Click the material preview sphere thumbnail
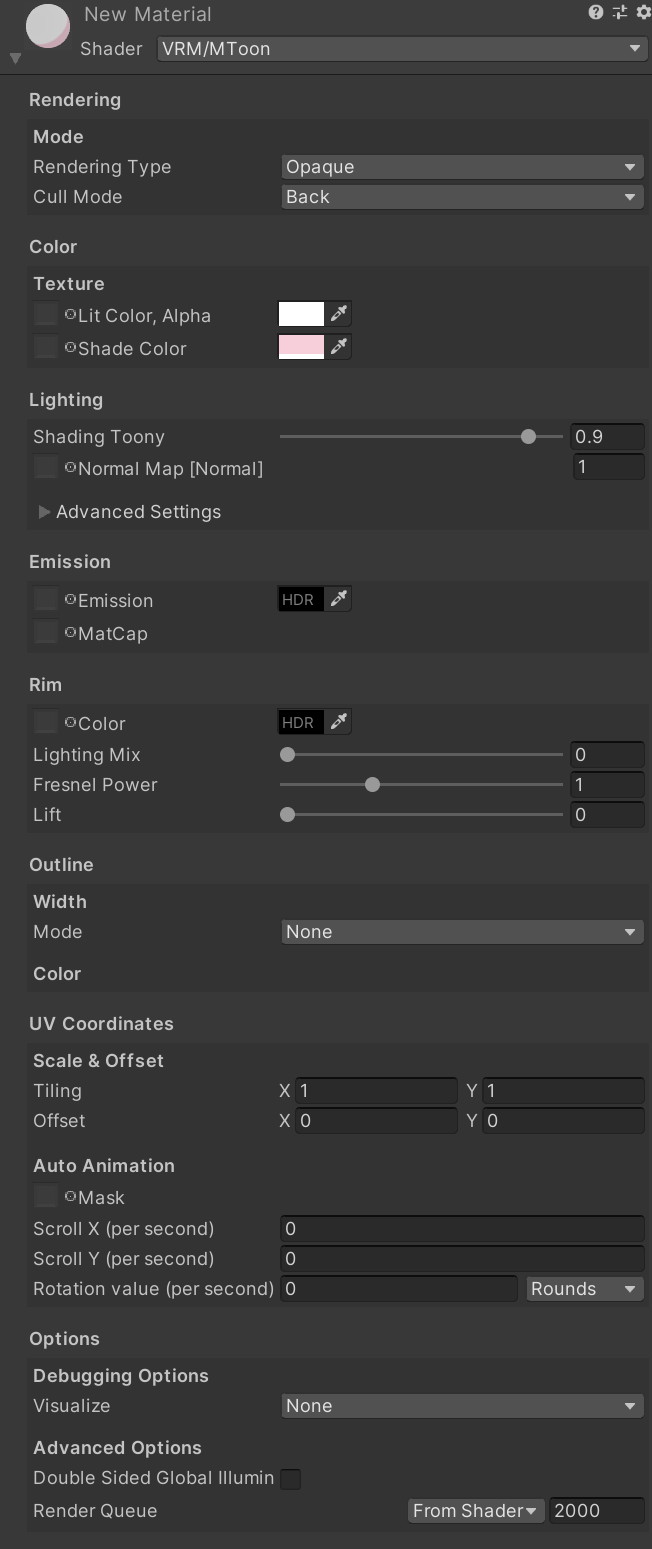This screenshot has width=652, height=1549. tap(48, 25)
